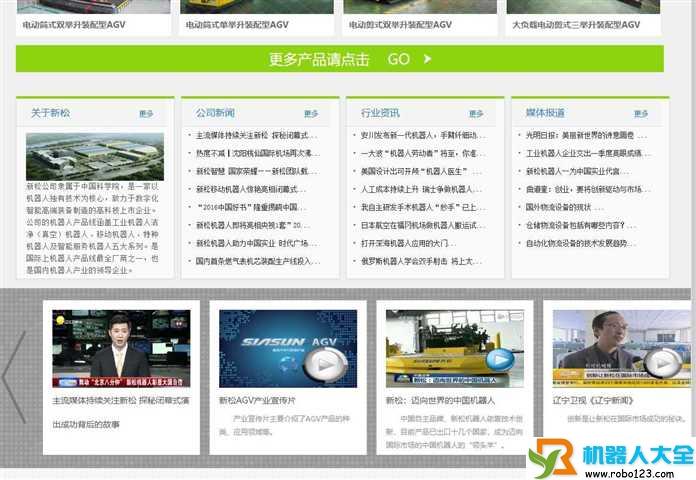Open 更多 in the 媒体报道 panel

641,114
